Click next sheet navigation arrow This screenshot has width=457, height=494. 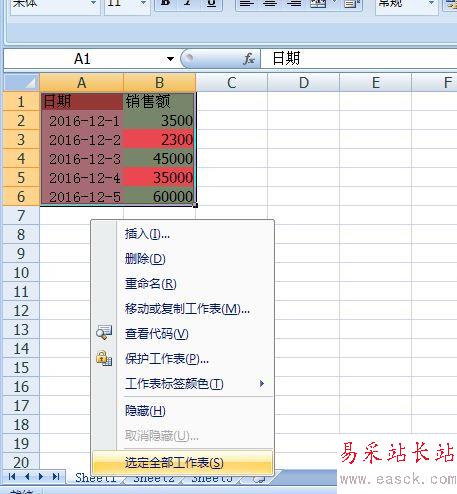click(x=41, y=477)
